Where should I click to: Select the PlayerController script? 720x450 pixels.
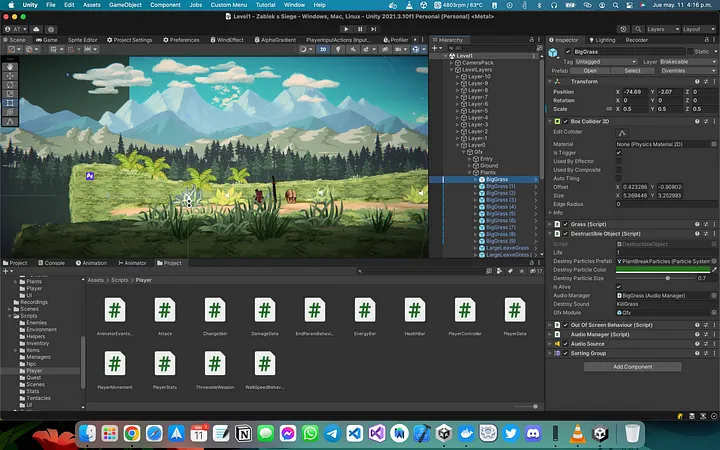pos(465,317)
